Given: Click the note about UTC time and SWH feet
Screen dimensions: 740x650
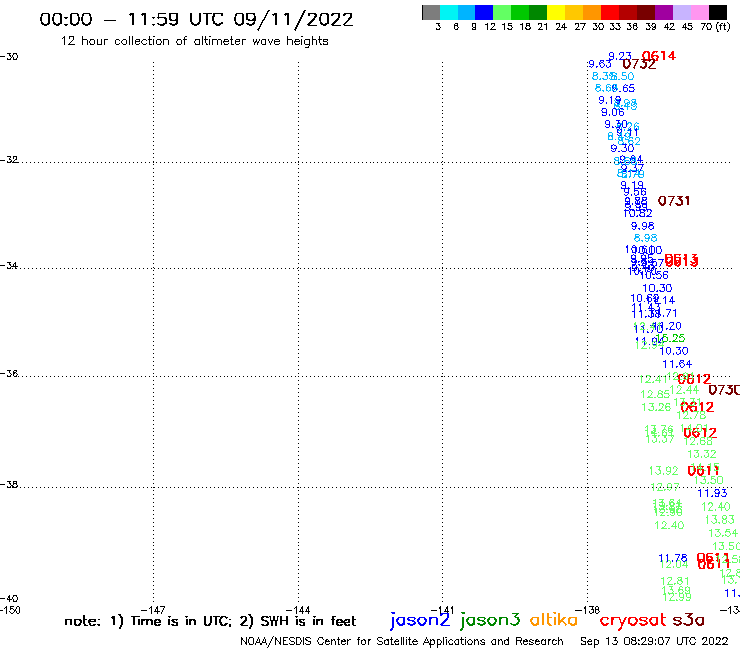Looking at the screenshot, I should pyautogui.click(x=210, y=621).
